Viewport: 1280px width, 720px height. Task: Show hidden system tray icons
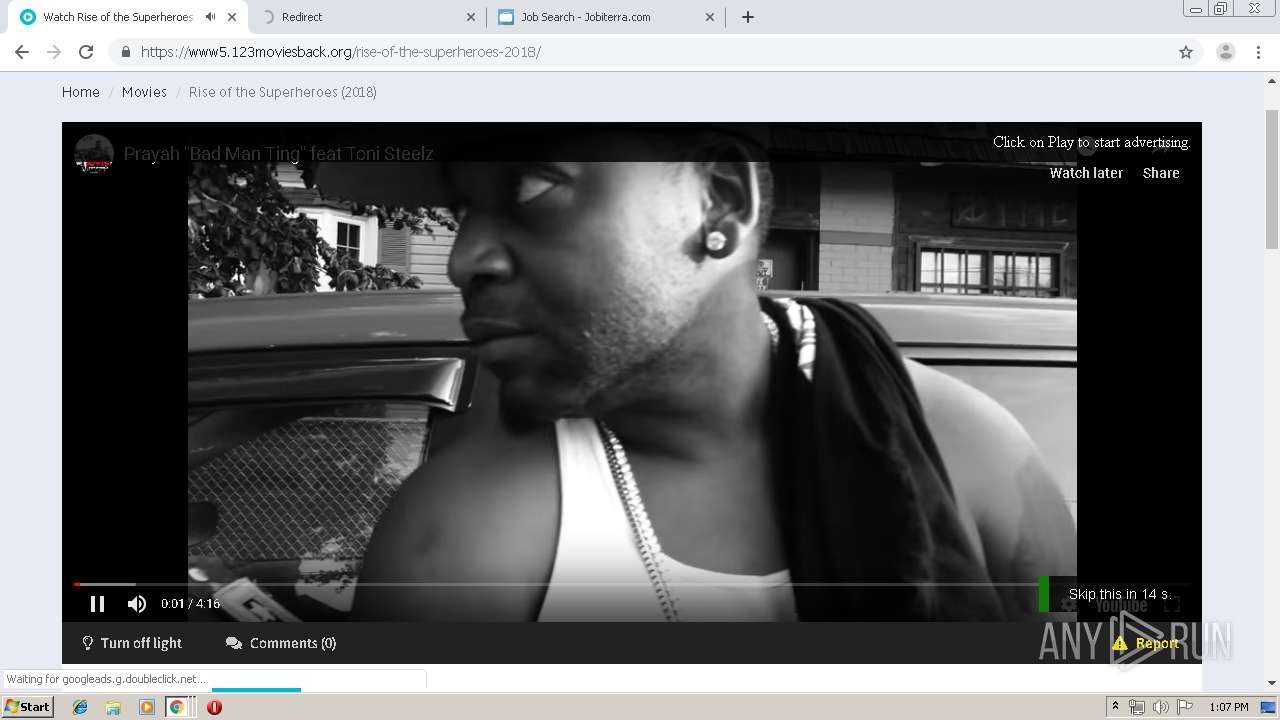point(1115,707)
